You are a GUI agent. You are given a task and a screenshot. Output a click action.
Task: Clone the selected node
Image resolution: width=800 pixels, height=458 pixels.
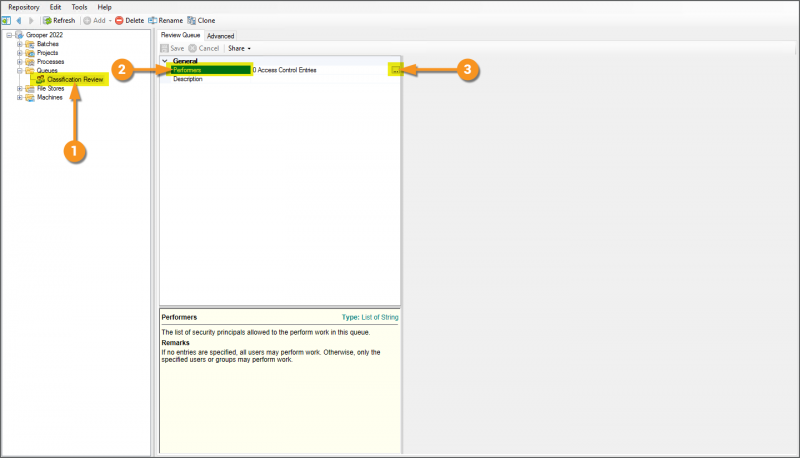coord(201,20)
